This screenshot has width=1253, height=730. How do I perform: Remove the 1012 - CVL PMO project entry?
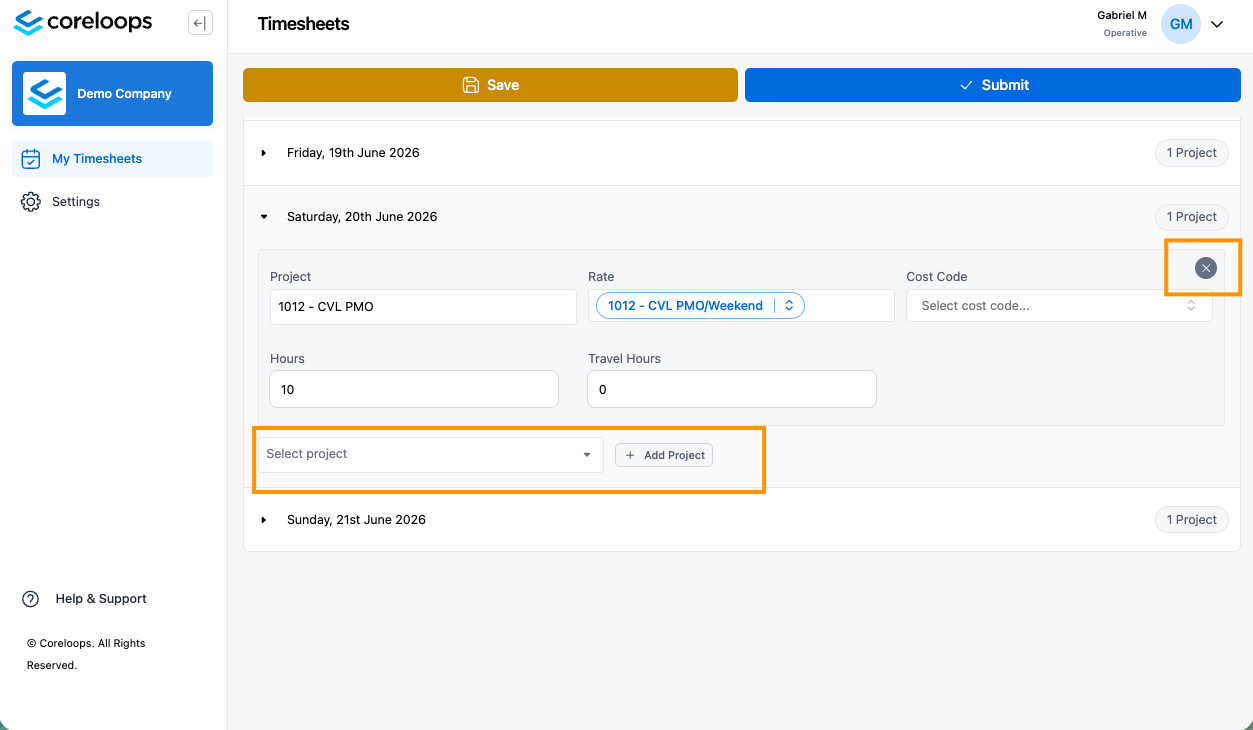coord(1206,268)
